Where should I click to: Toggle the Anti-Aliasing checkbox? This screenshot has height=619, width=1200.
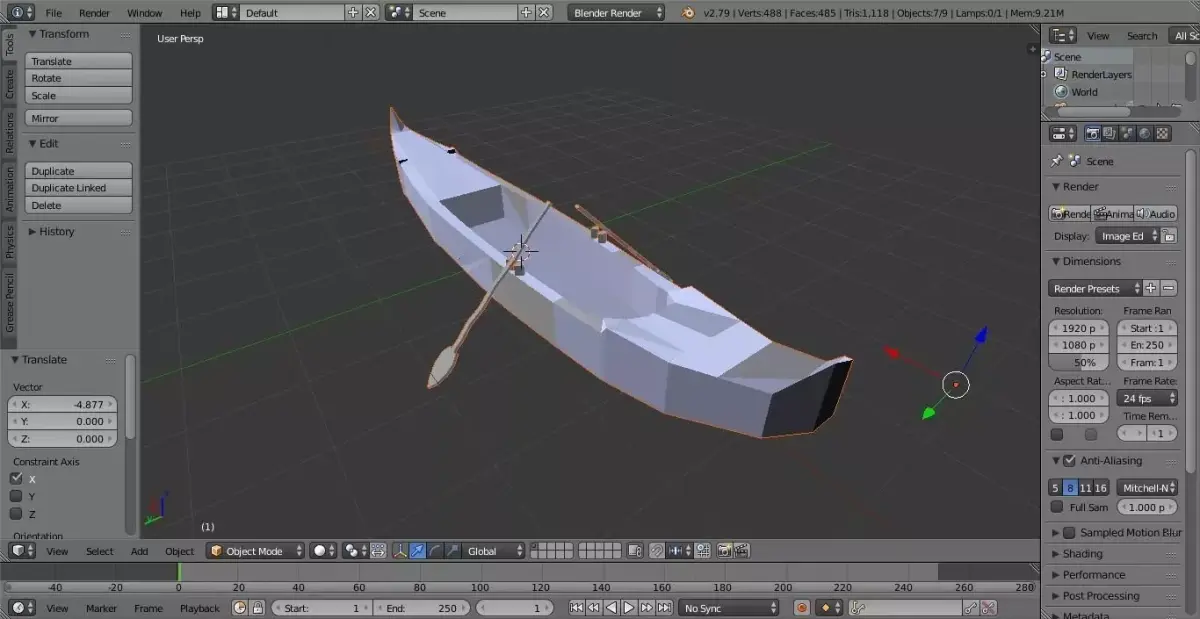point(1070,461)
